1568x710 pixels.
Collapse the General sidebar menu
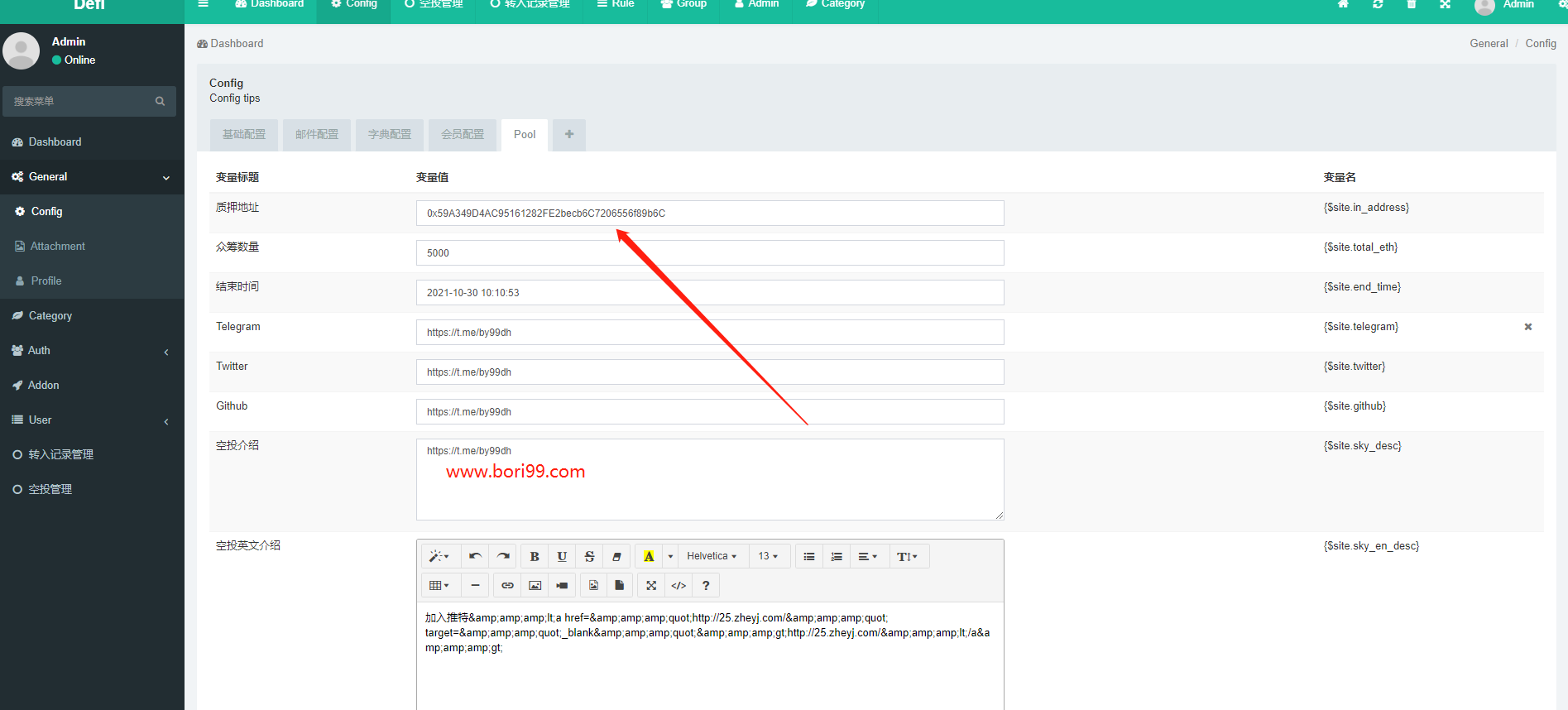point(92,177)
